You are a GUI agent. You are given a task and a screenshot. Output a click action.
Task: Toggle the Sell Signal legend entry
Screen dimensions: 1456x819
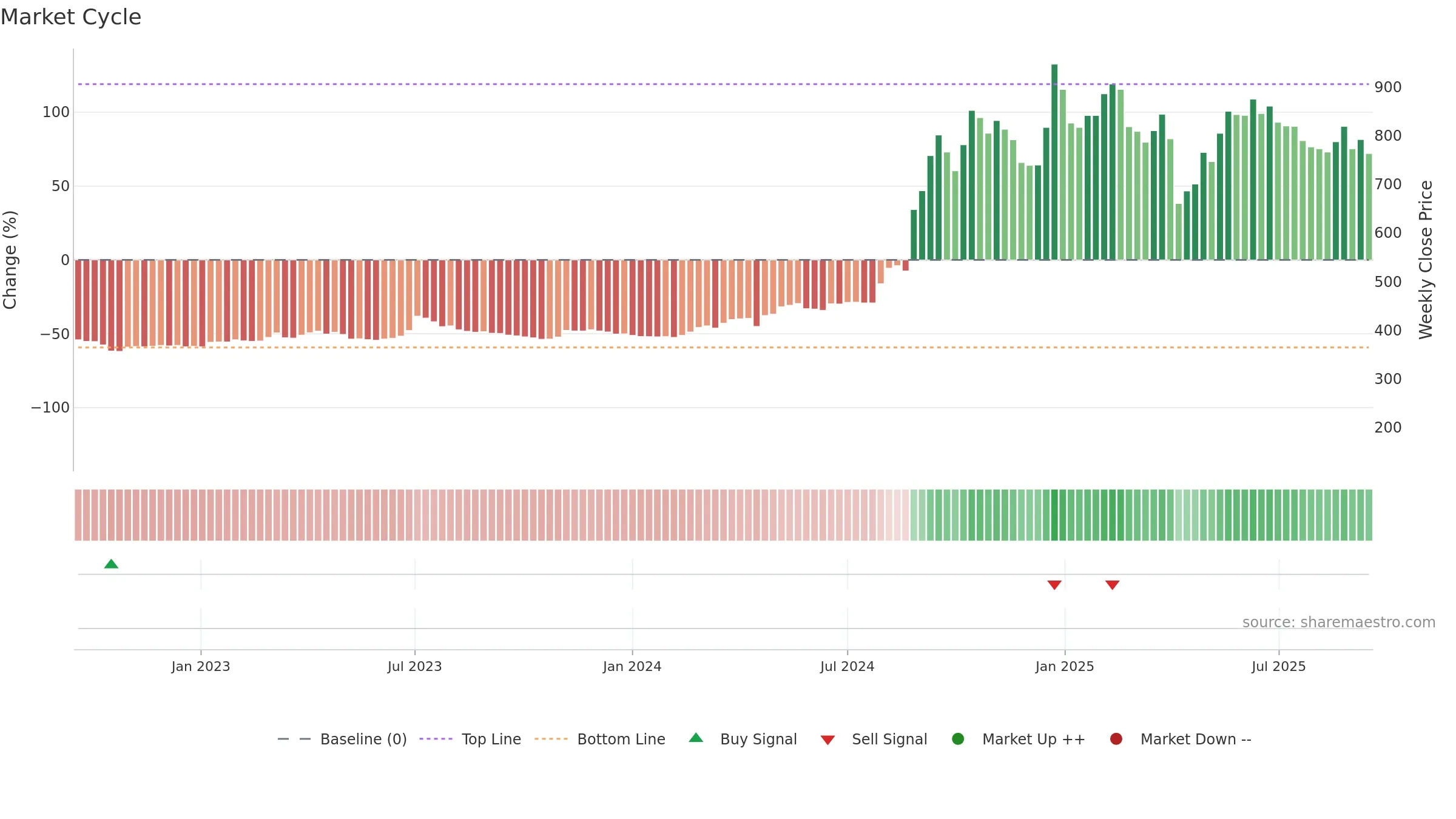point(874,739)
